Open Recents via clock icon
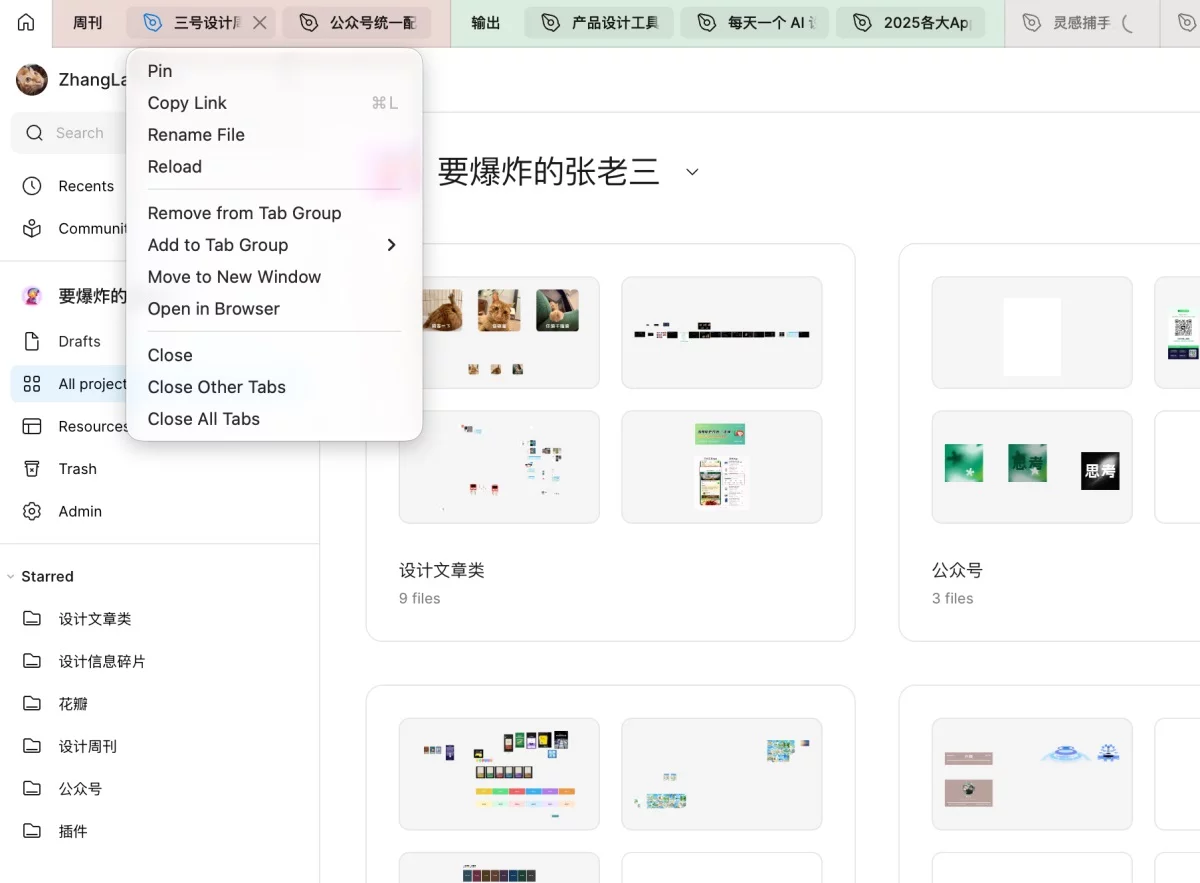This screenshot has width=1200, height=883. pyautogui.click(x=32, y=186)
